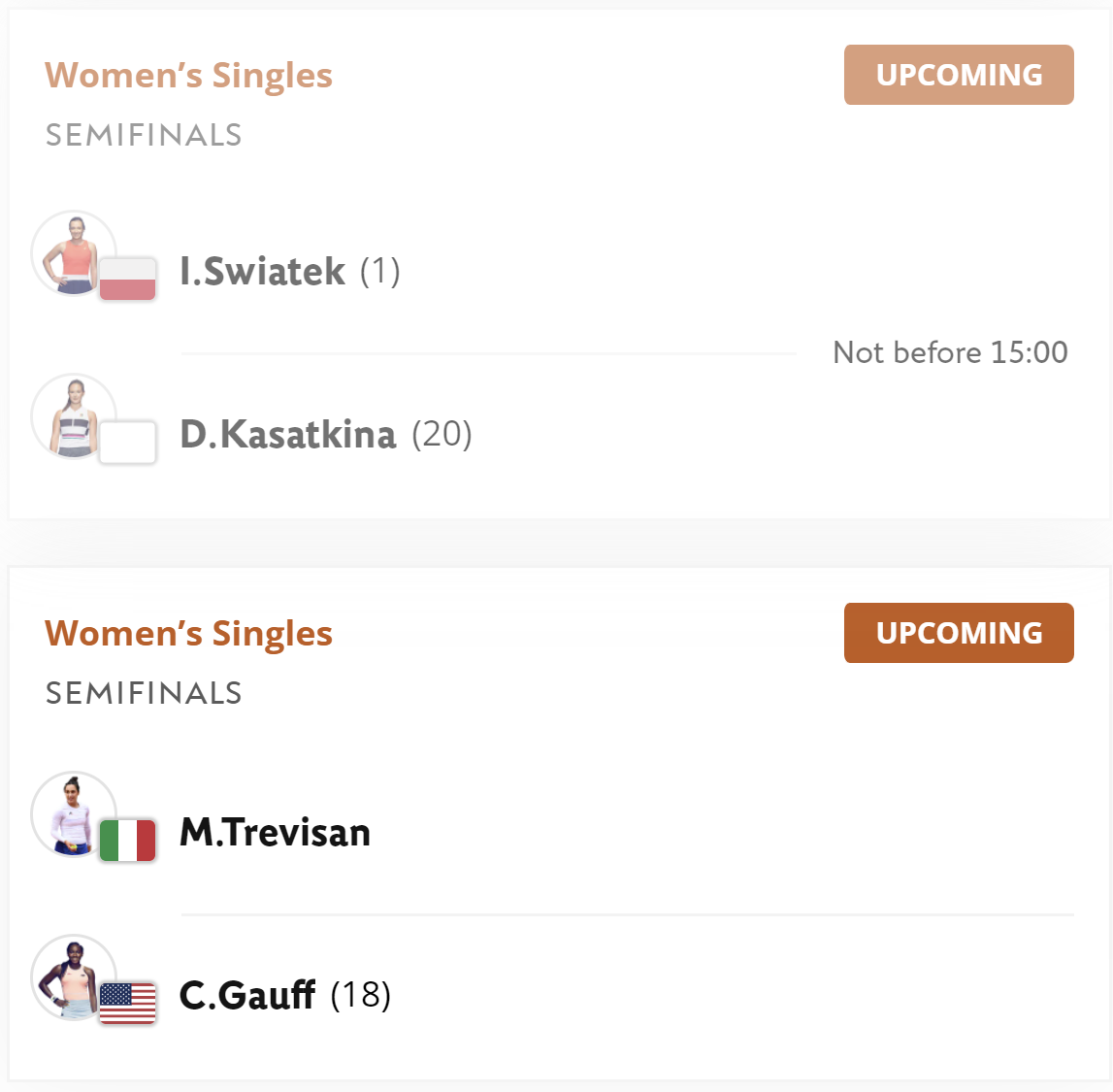Click C.Gauff's player photo
Viewport: 1113px width, 1092px height.
point(73,977)
